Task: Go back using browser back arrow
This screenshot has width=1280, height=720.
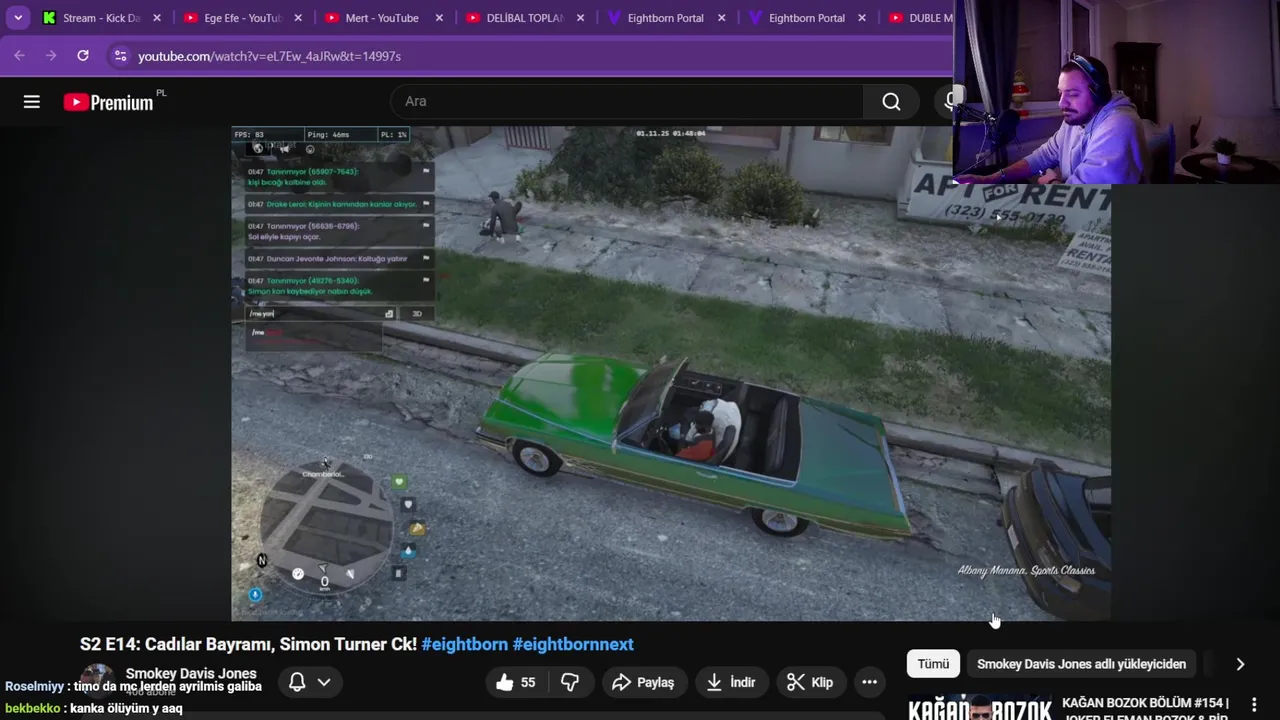Action: [19, 56]
